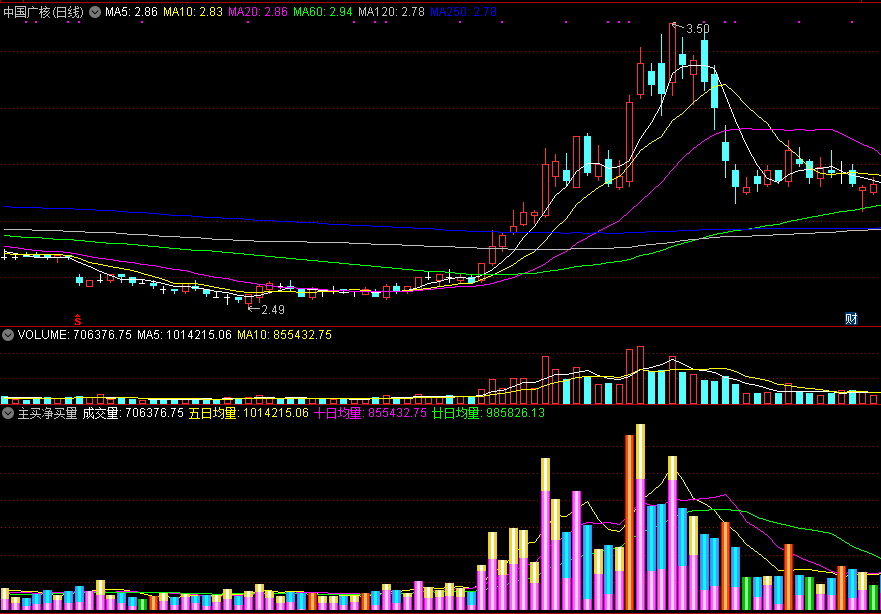Select the MA5: 2.86 label
This screenshot has height=614, width=881.
coord(131,12)
